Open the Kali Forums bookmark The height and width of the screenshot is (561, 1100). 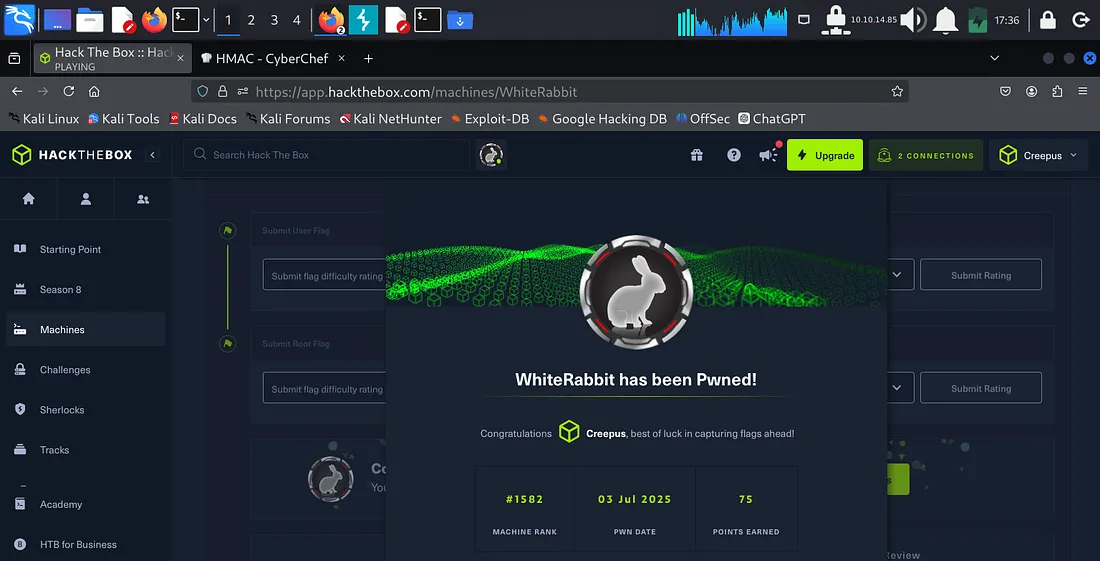[x=288, y=119]
